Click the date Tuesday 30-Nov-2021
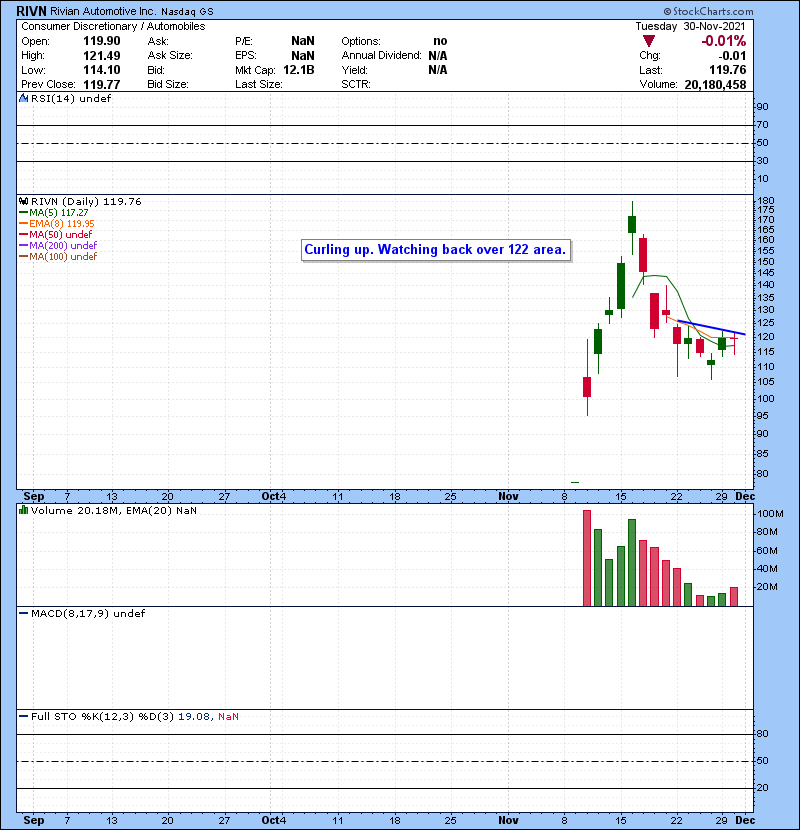Viewport: 800px width, 830px height. click(x=690, y=26)
